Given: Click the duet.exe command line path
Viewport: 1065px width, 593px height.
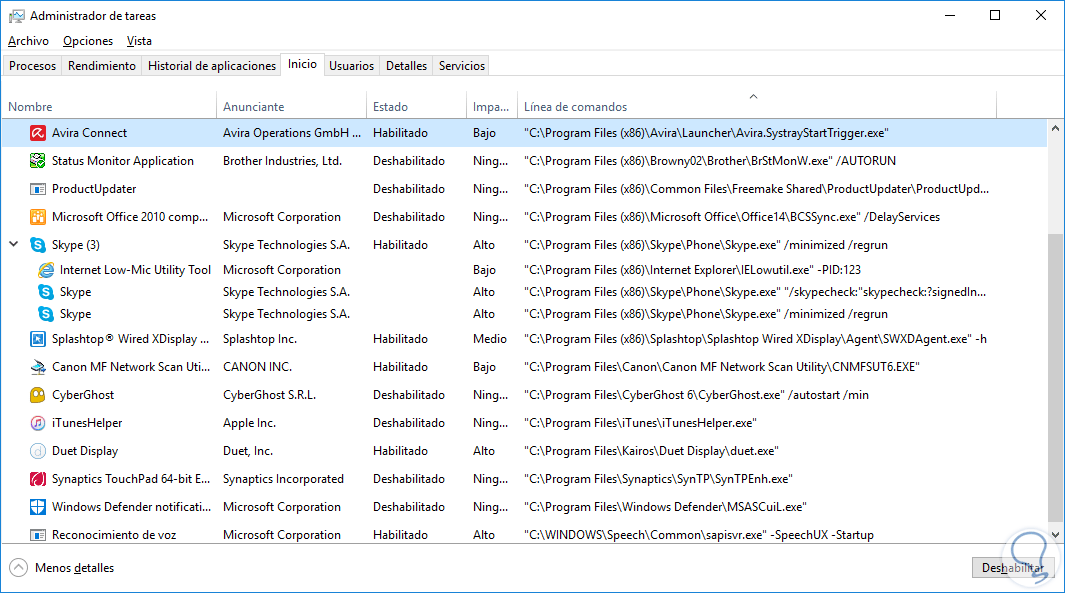Looking at the screenshot, I should point(651,451).
